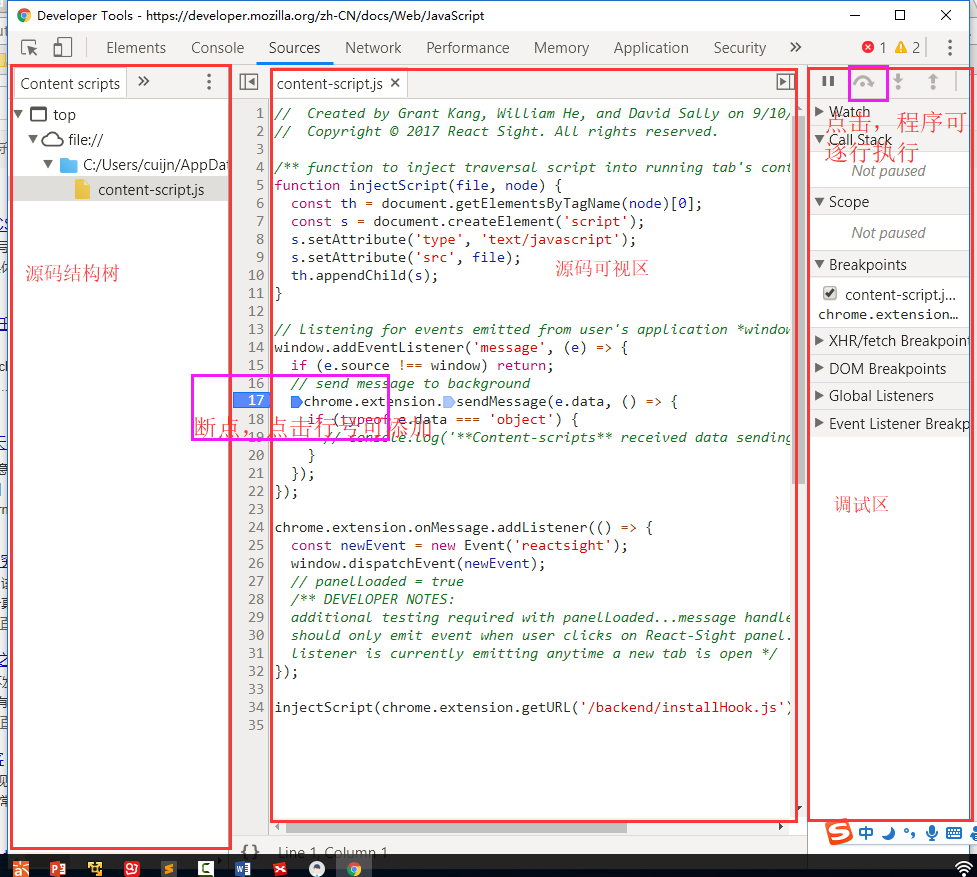The width and height of the screenshot is (977, 877).
Task: Click the Chrome icon in the taskbar
Action: 354,869
